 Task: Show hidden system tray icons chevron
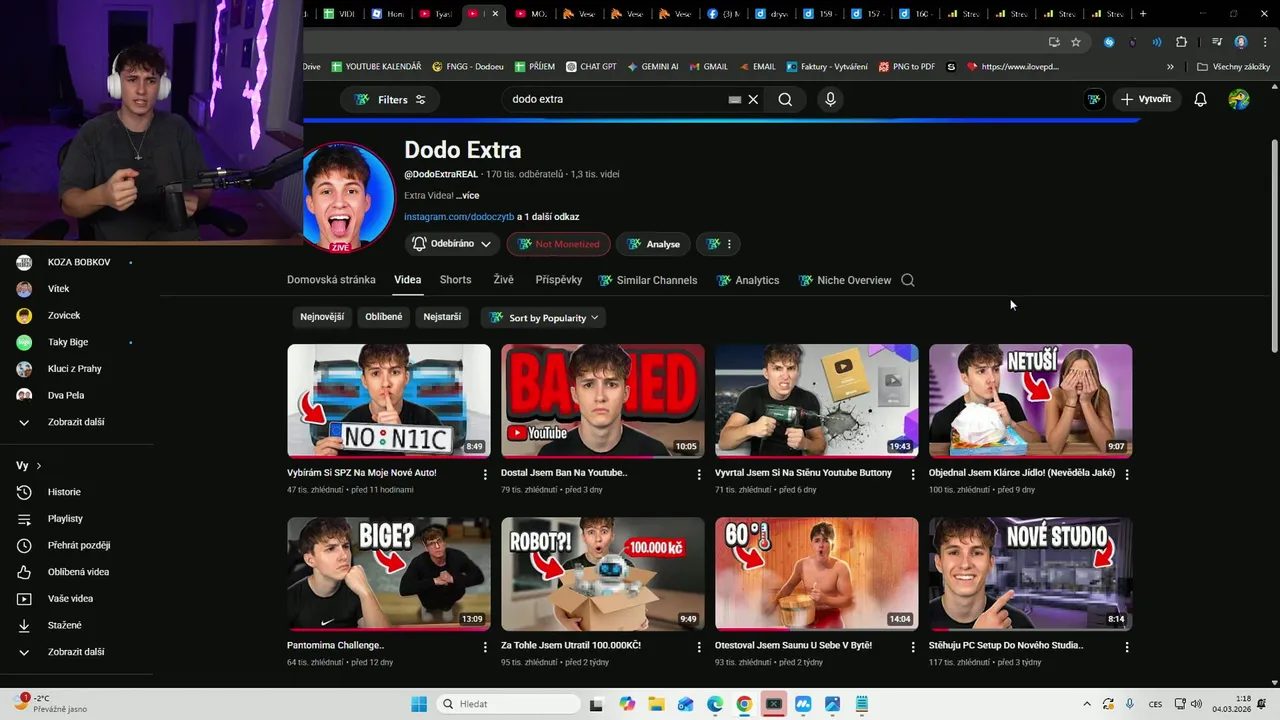(1086, 704)
